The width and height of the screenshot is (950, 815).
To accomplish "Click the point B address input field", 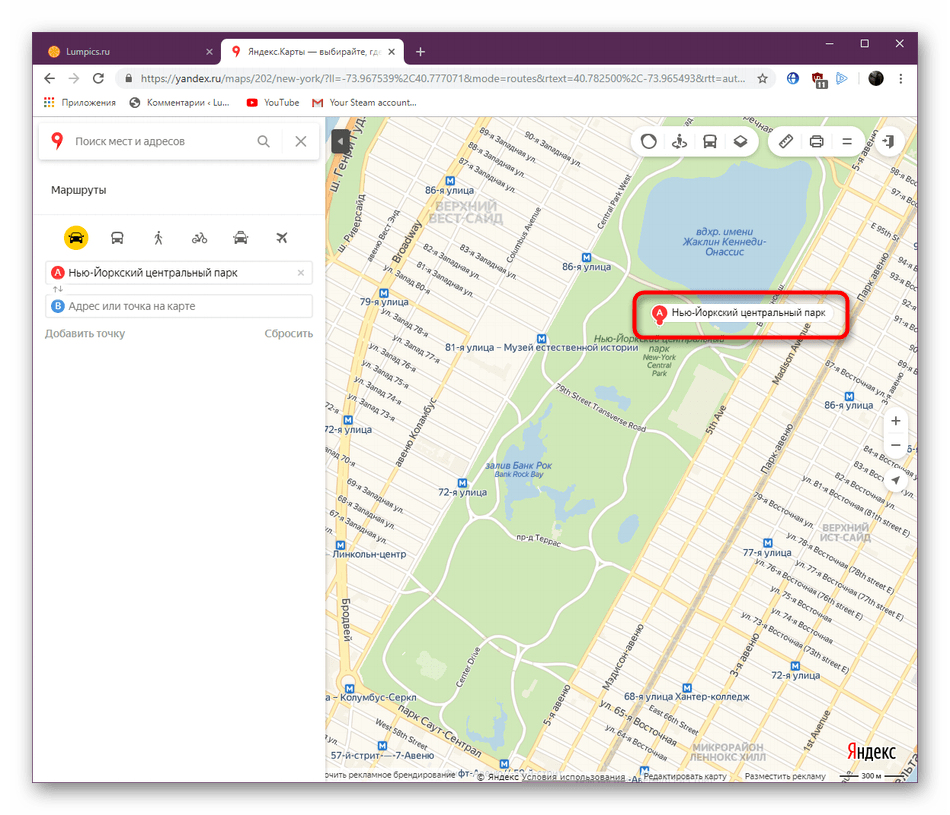I will 179,307.
